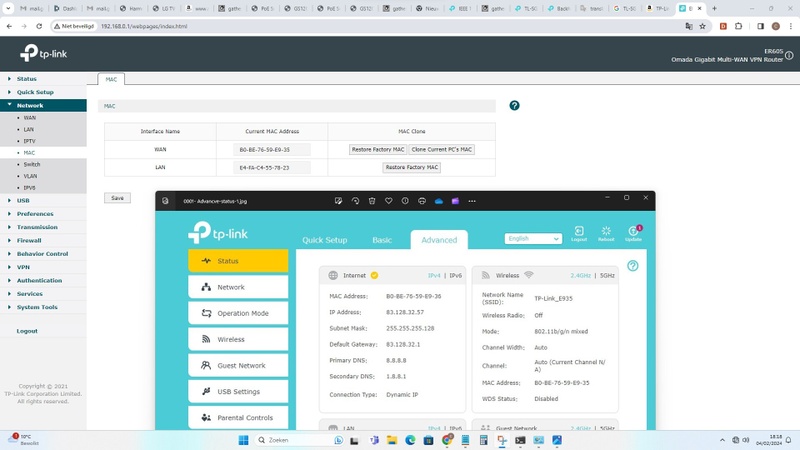This screenshot has width=800, height=450.
Task: Open the extensions puzzle icon in Chrome
Action: pos(738,26)
